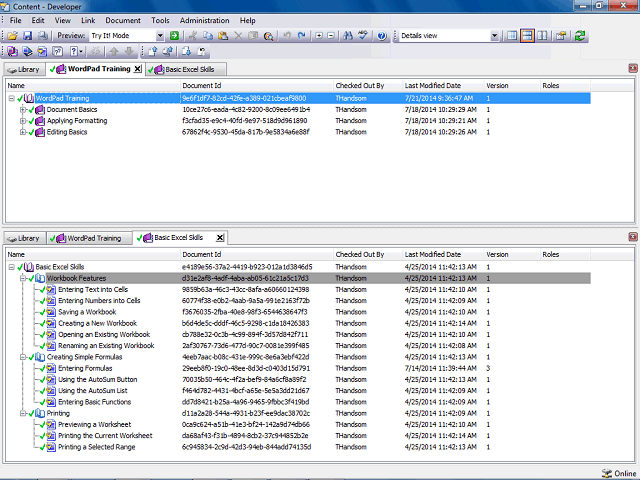Screen dimensions: 640x480
Task: Select the vertical split layout icon
Action: point(542,36)
